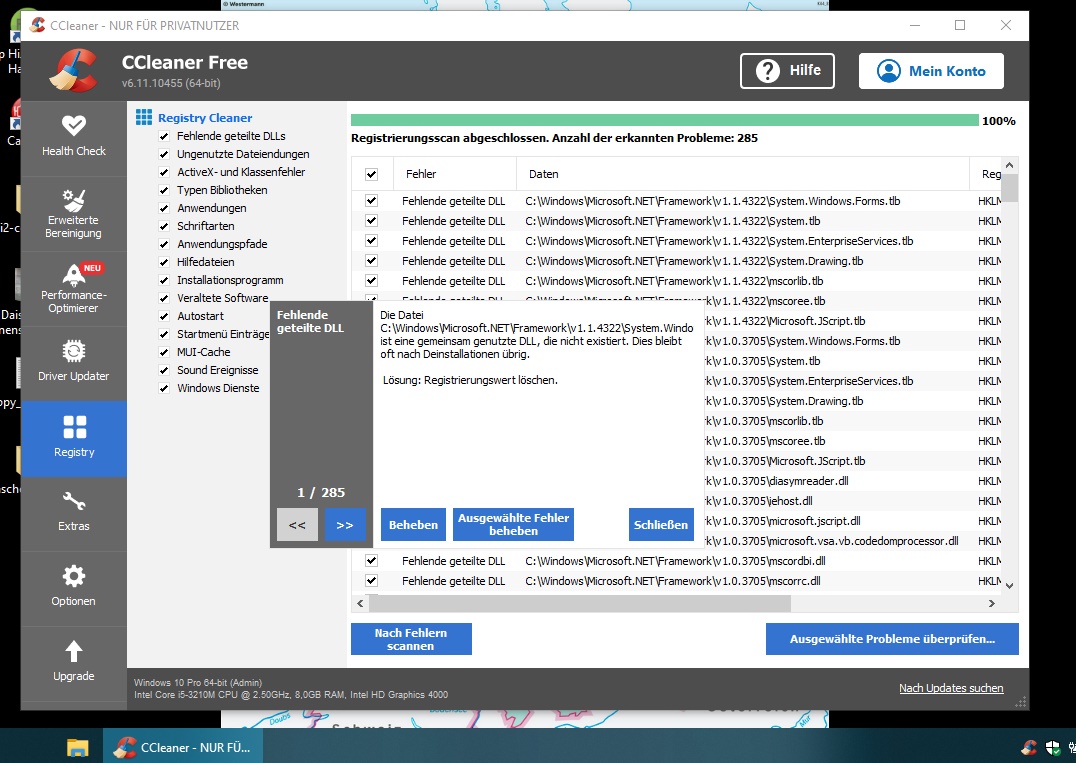
Task: Click Windows Security shield tray icon
Action: click(x=1053, y=748)
